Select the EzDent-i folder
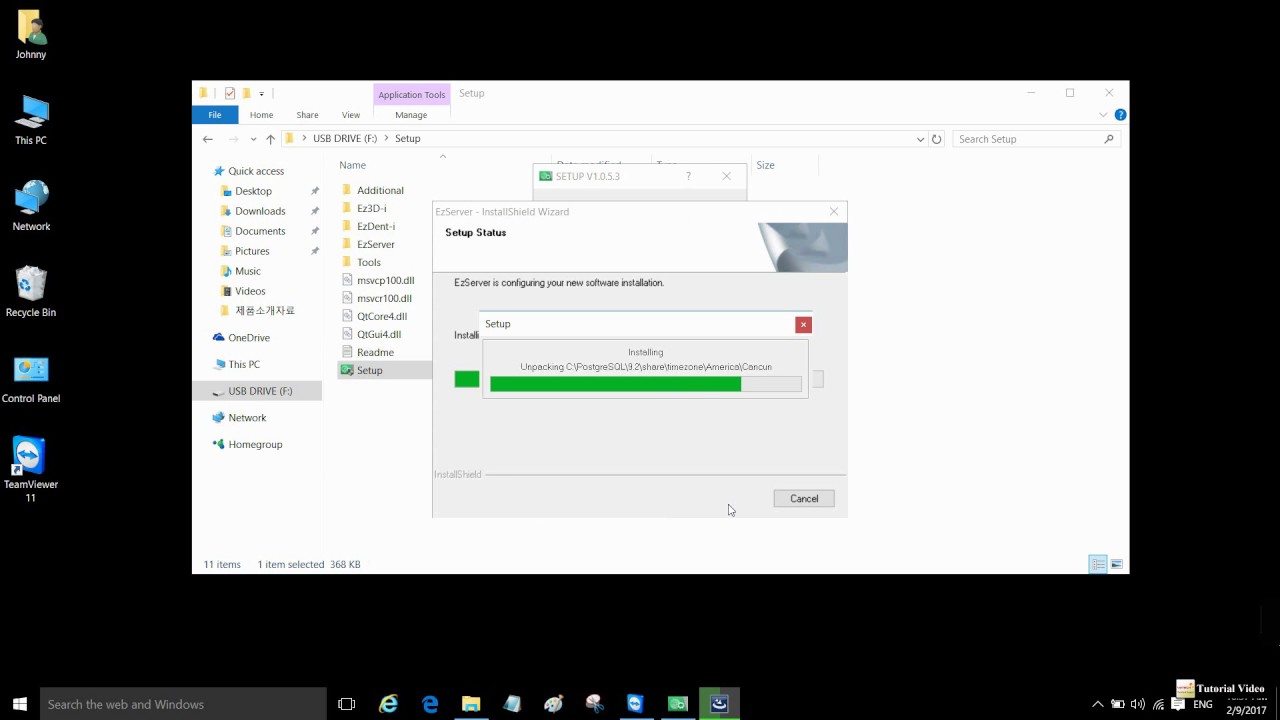 pyautogui.click(x=368, y=226)
